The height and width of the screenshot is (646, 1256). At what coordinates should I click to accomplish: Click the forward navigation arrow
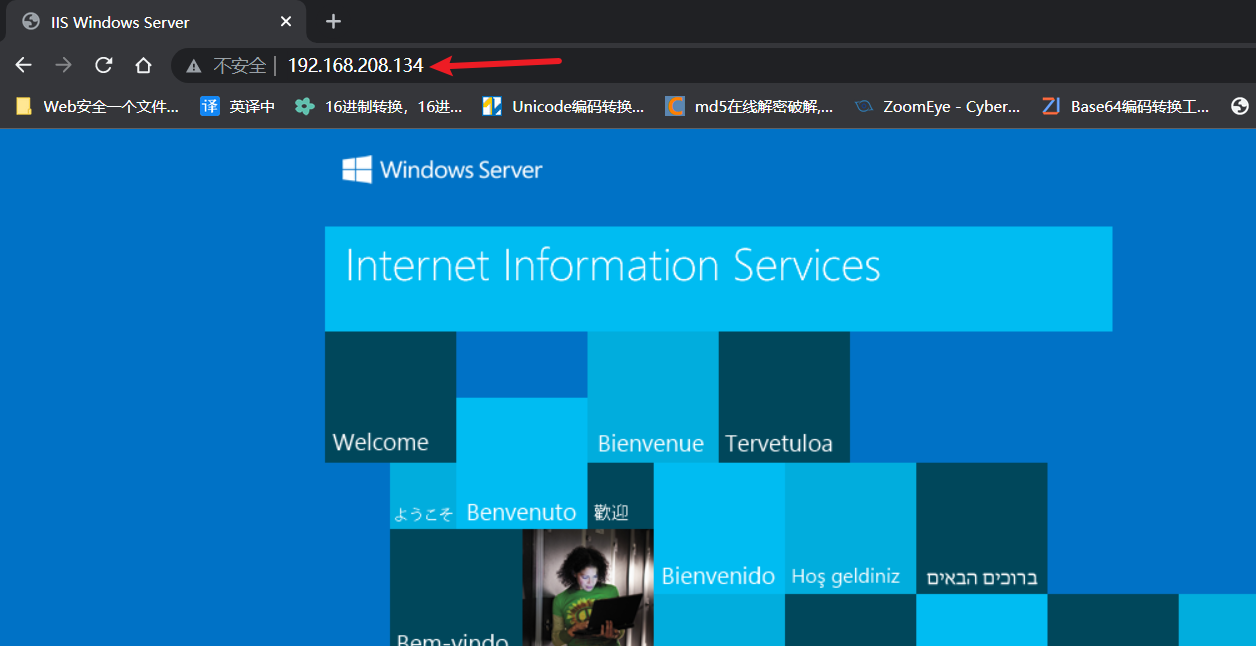tap(63, 64)
